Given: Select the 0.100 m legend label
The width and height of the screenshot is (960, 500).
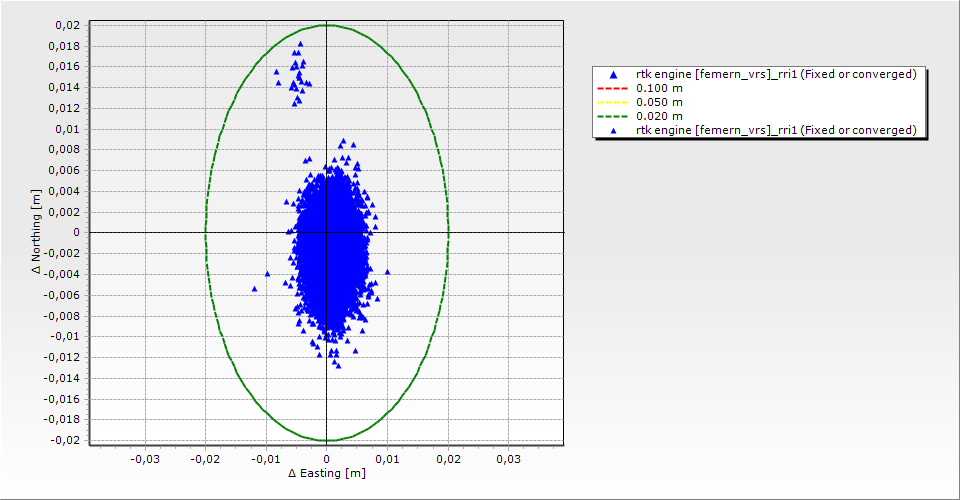Looking at the screenshot, I should pos(659,89).
